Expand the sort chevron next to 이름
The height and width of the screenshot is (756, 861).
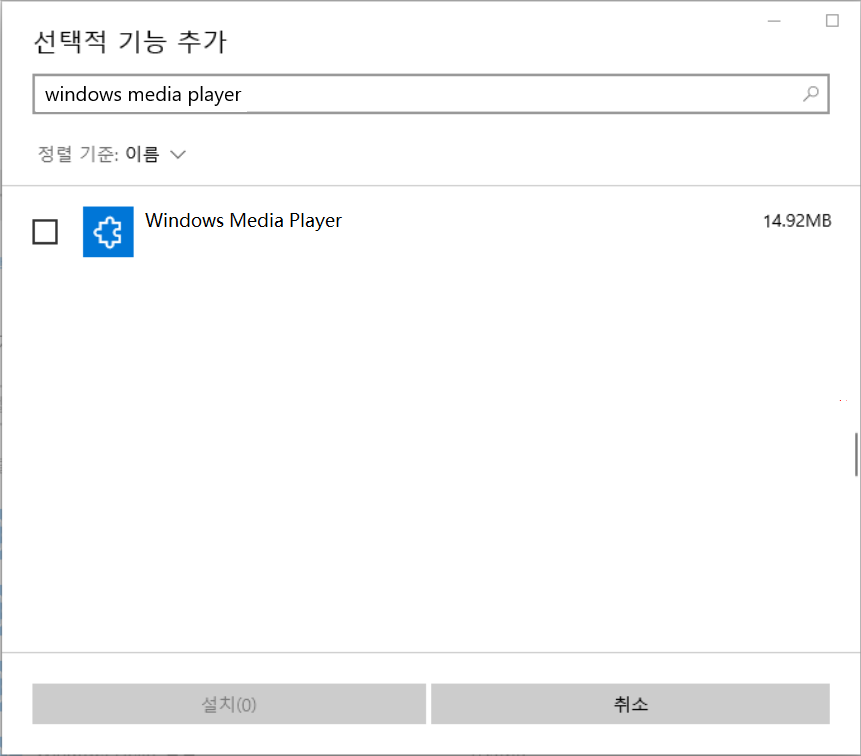pyautogui.click(x=178, y=154)
